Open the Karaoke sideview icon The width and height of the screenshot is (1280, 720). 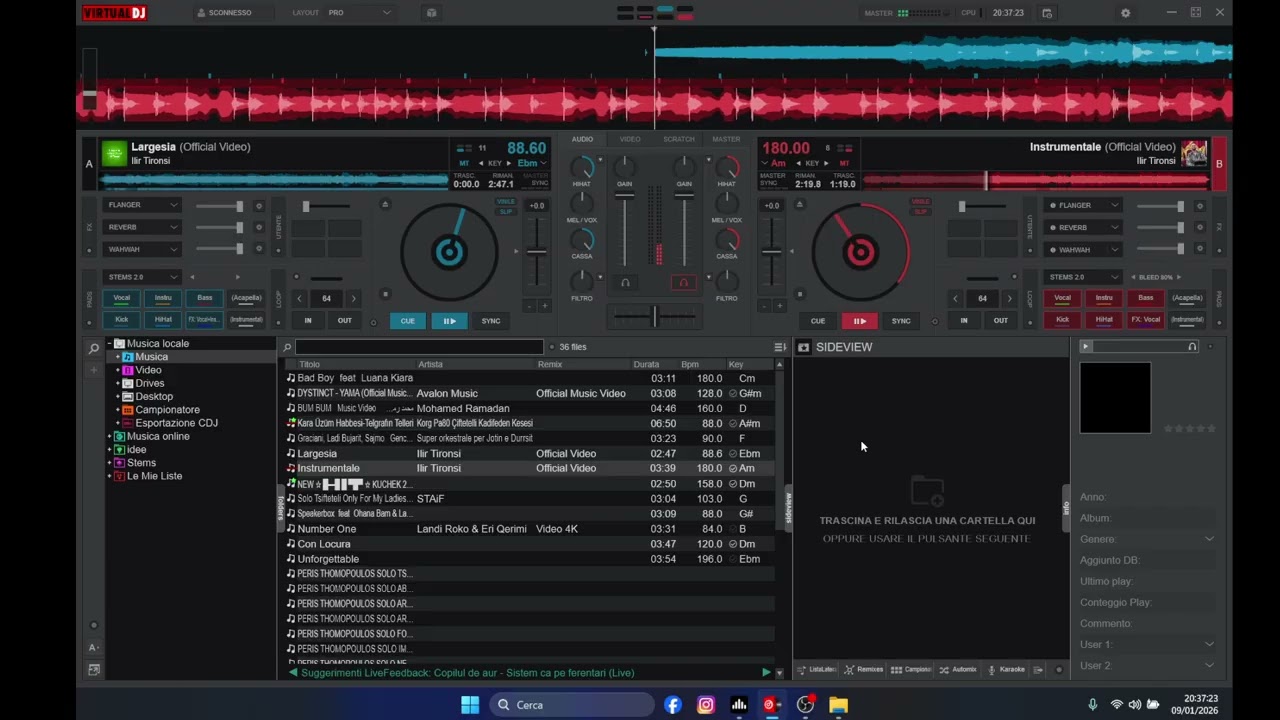coord(1006,669)
